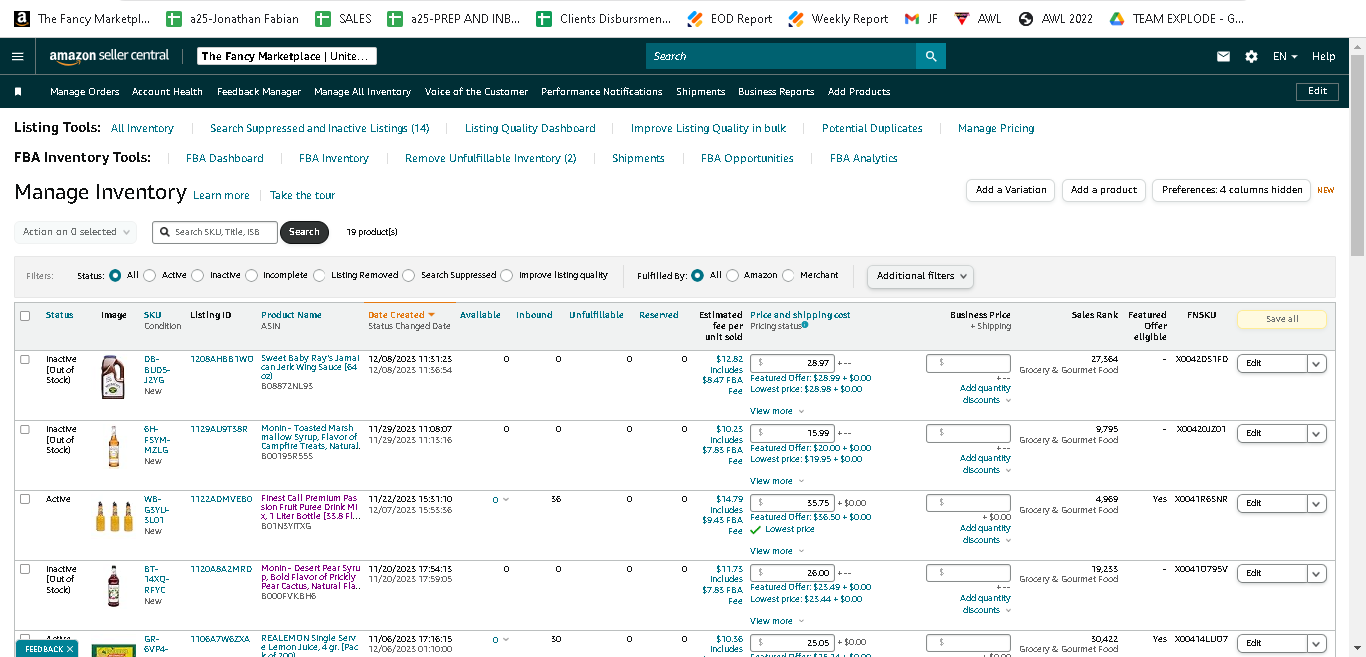The width and height of the screenshot is (1366, 657).
Task: Open the Take the tour link
Action: pyautogui.click(x=302, y=195)
